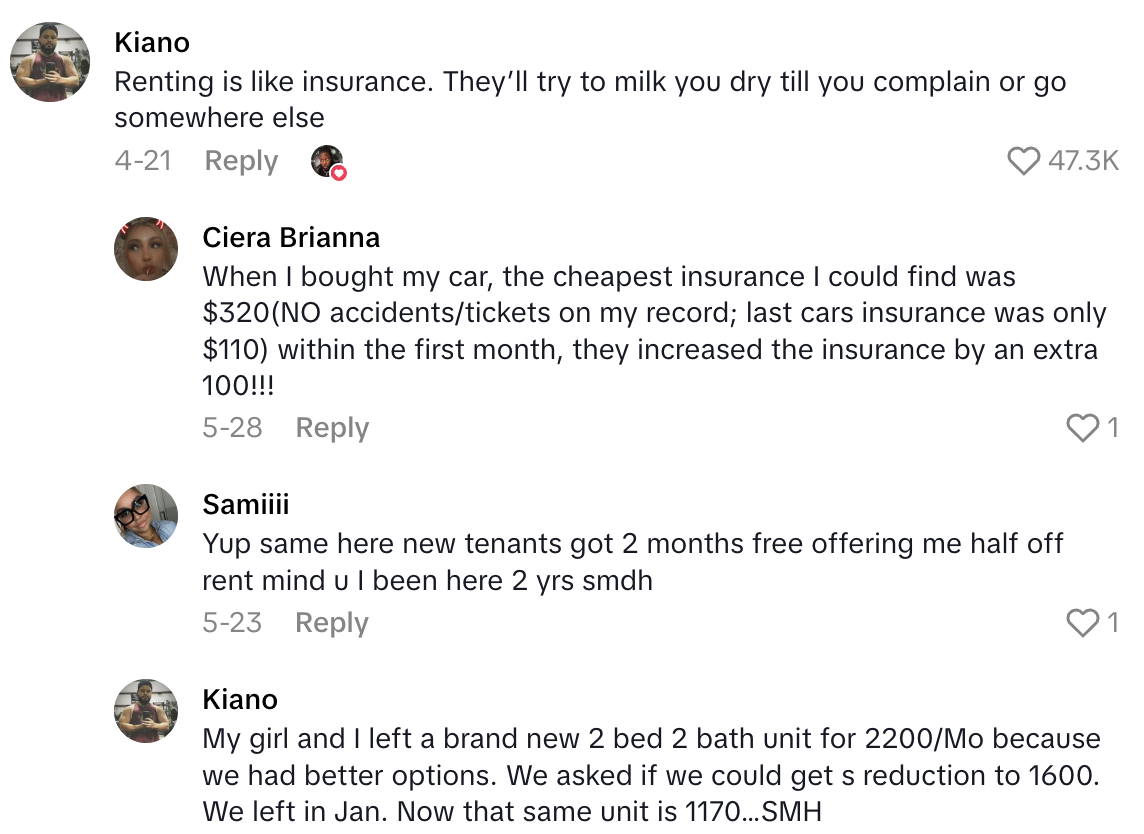Click the 5-23 timestamp under Samiiii's comment
Viewport: 1144px width, 834px height.
pos(230,623)
